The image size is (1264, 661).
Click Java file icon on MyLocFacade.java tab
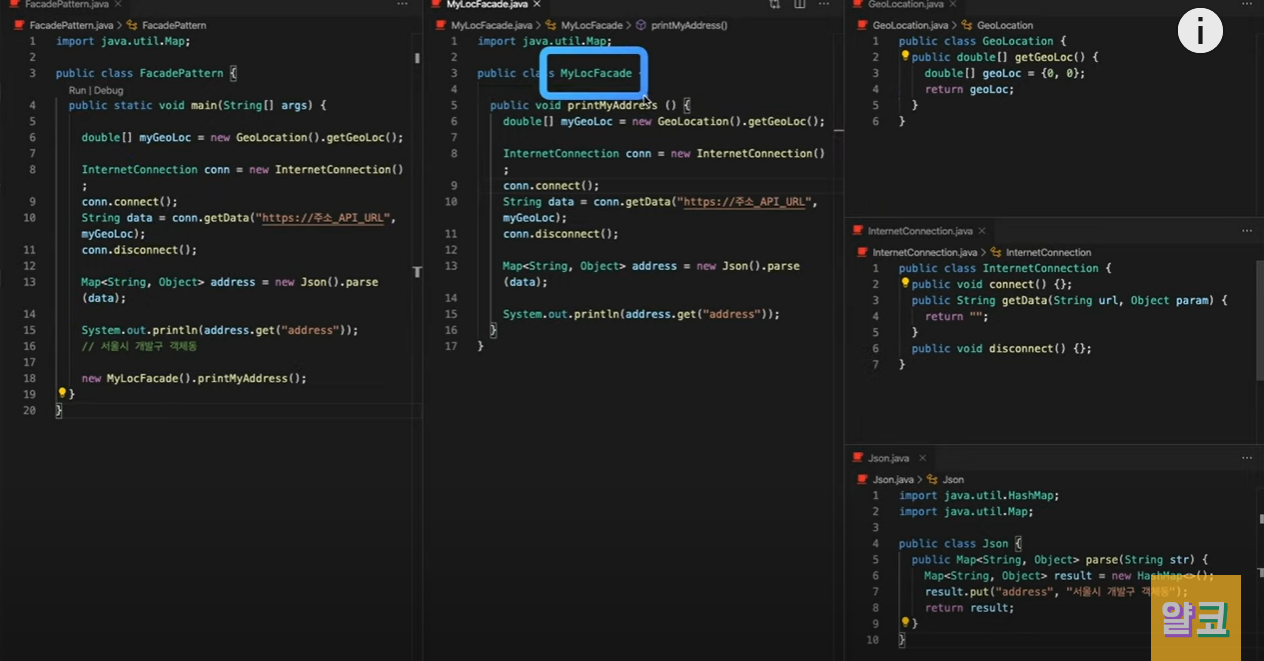tap(437, 5)
